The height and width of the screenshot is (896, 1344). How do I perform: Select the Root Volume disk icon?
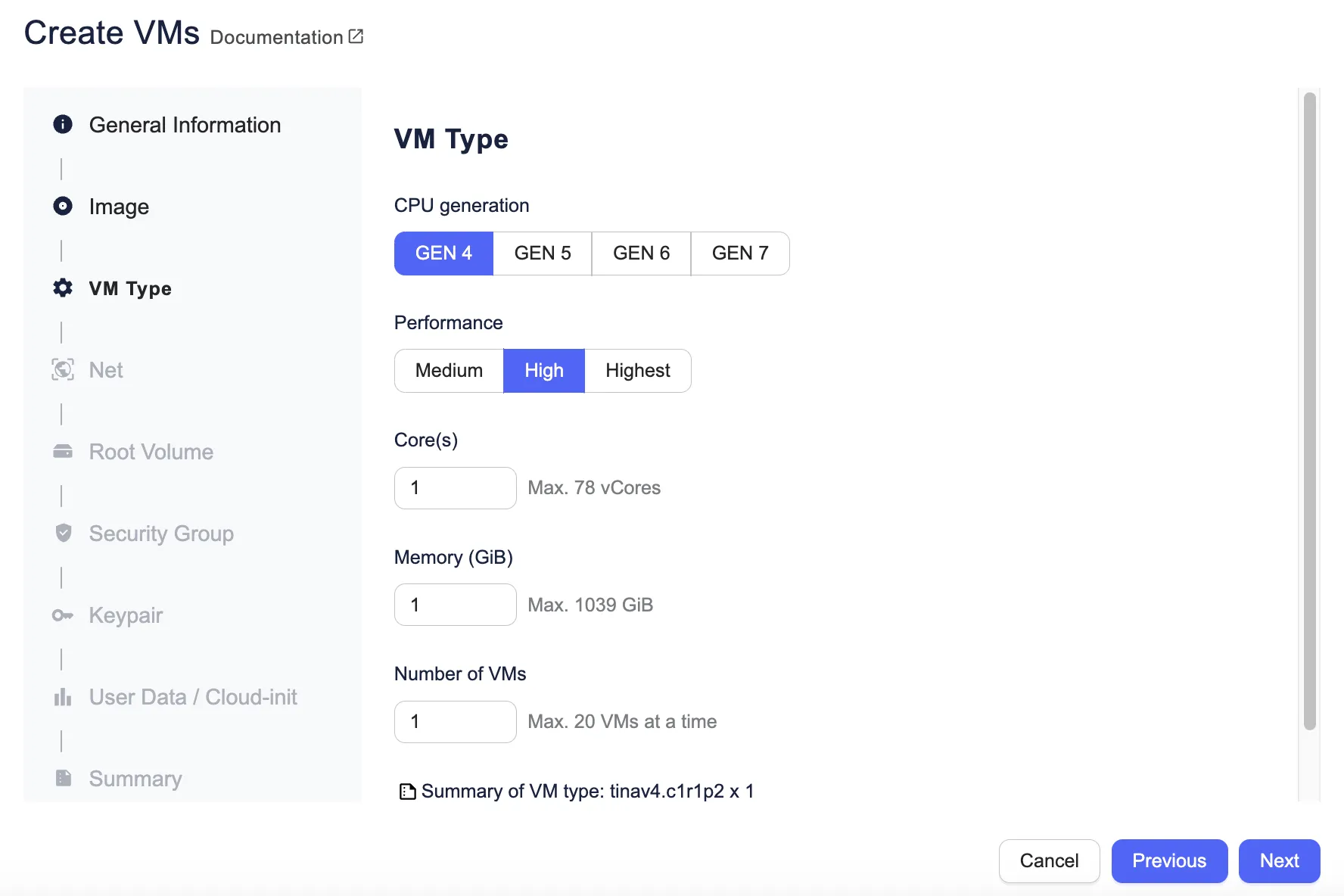tap(62, 451)
